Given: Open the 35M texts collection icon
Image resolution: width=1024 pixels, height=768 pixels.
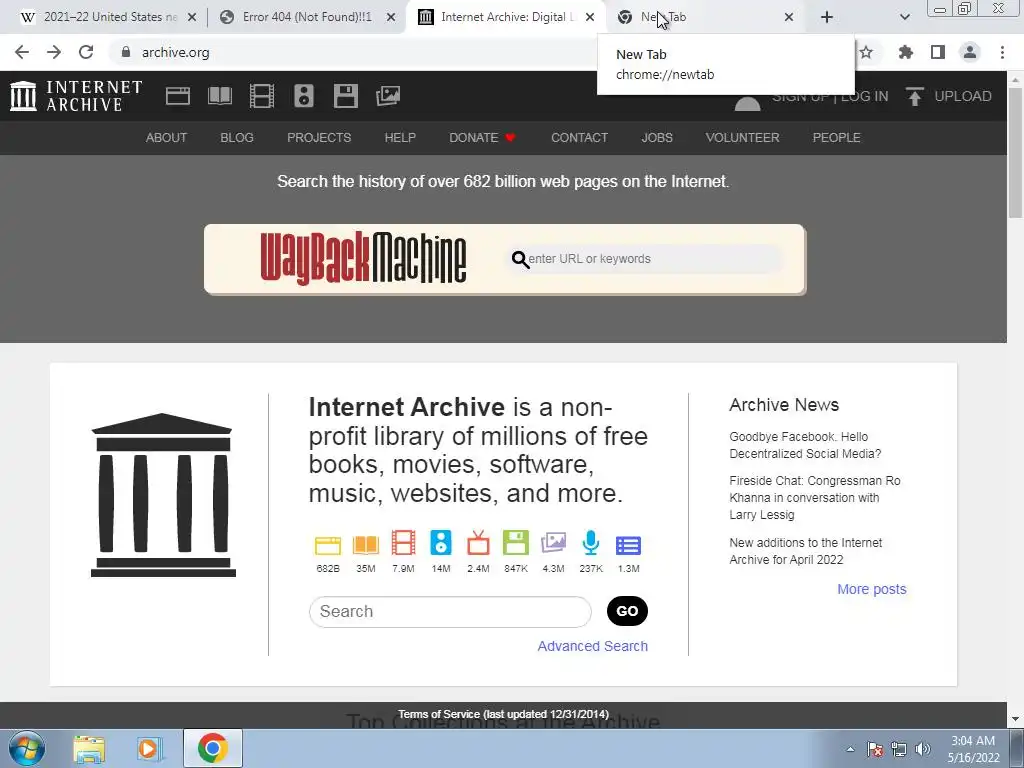Looking at the screenshot, I should 366,545.
